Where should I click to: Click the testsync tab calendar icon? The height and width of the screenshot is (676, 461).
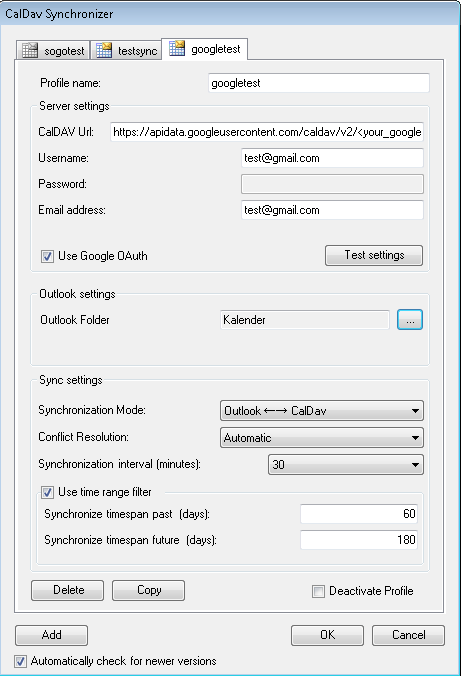click(x=104, y=50)
